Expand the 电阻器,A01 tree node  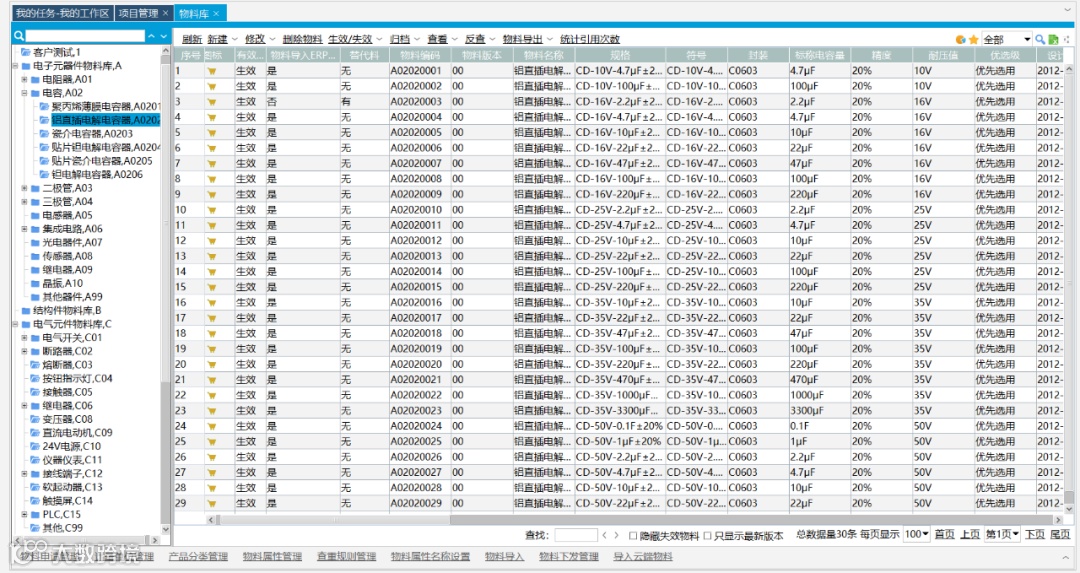(25, 80)
